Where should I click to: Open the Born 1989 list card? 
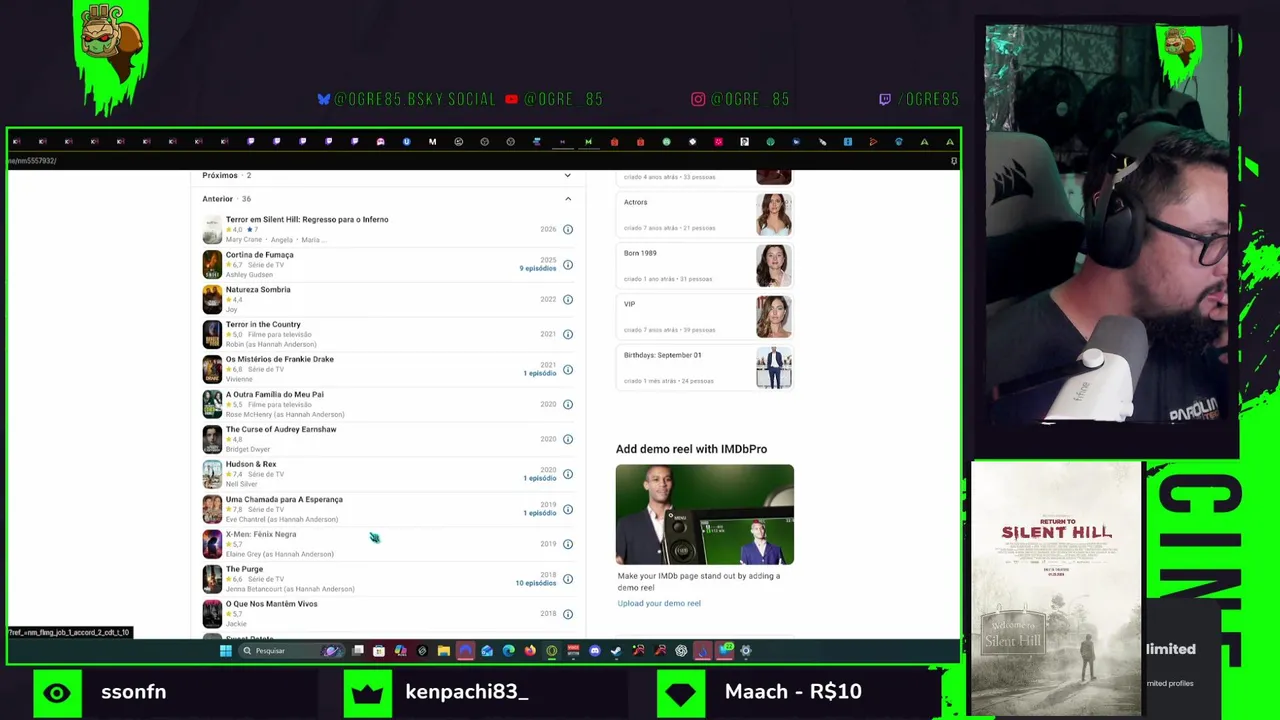705,266
